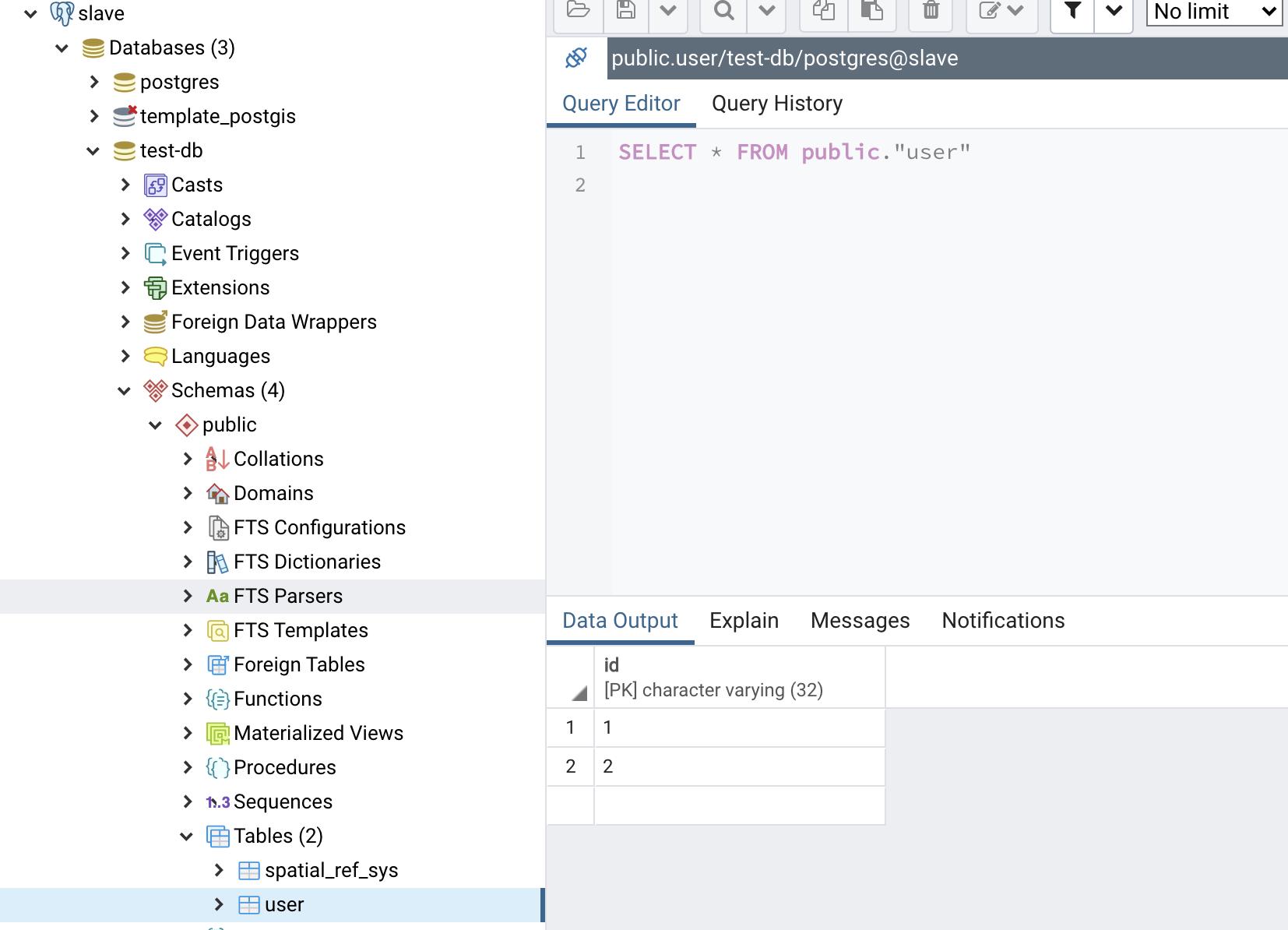Expand the template_postgis node
This screenshot has width=1288, height=930.
tap(94, 116)
